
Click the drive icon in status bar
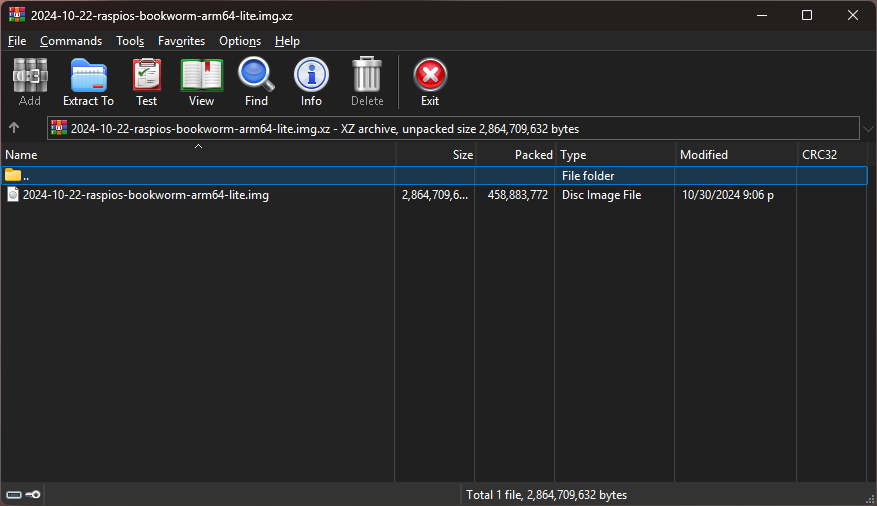pyautogui.click(x=14, y=495)
